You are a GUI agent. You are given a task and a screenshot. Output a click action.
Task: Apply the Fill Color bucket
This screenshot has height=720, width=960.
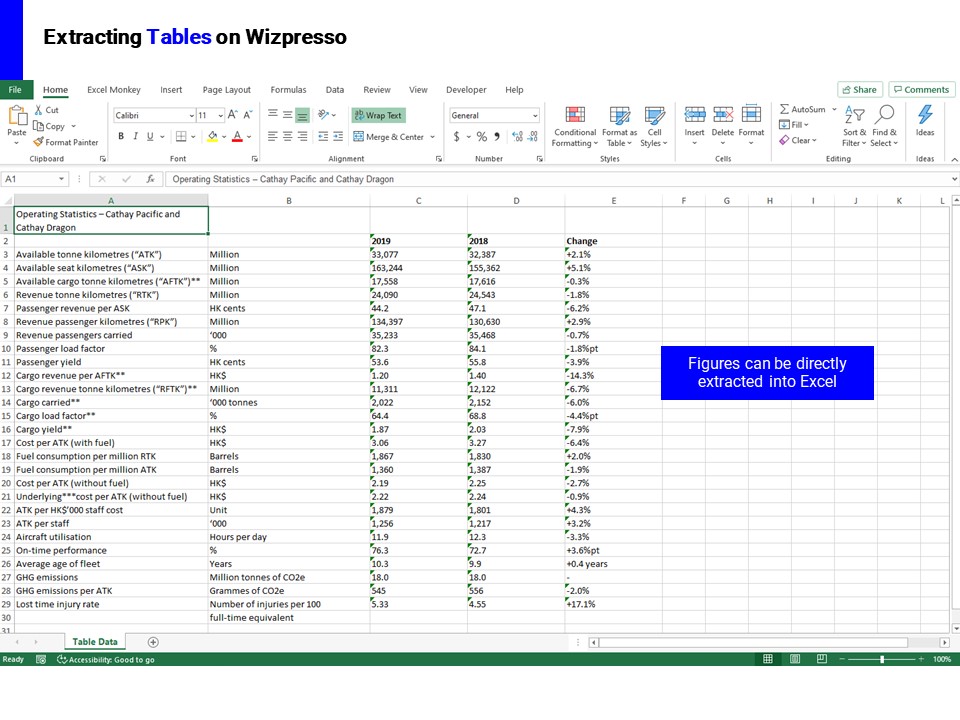pyautogui.click(x=212, y=137)
